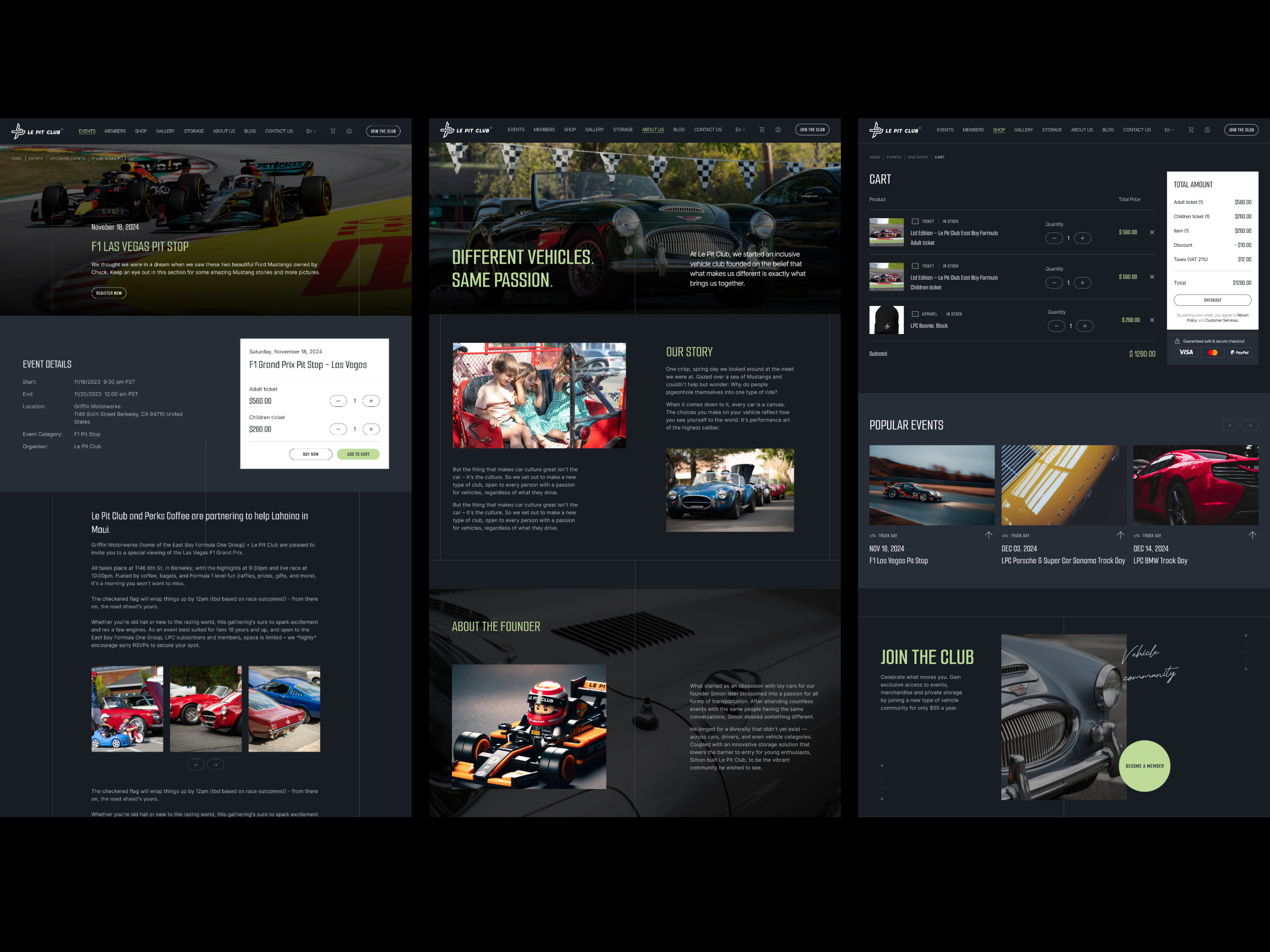The image size is (1270, 952).
Task: Increase the Children ticket quantity in the ticket box
Action: [371, 429]
